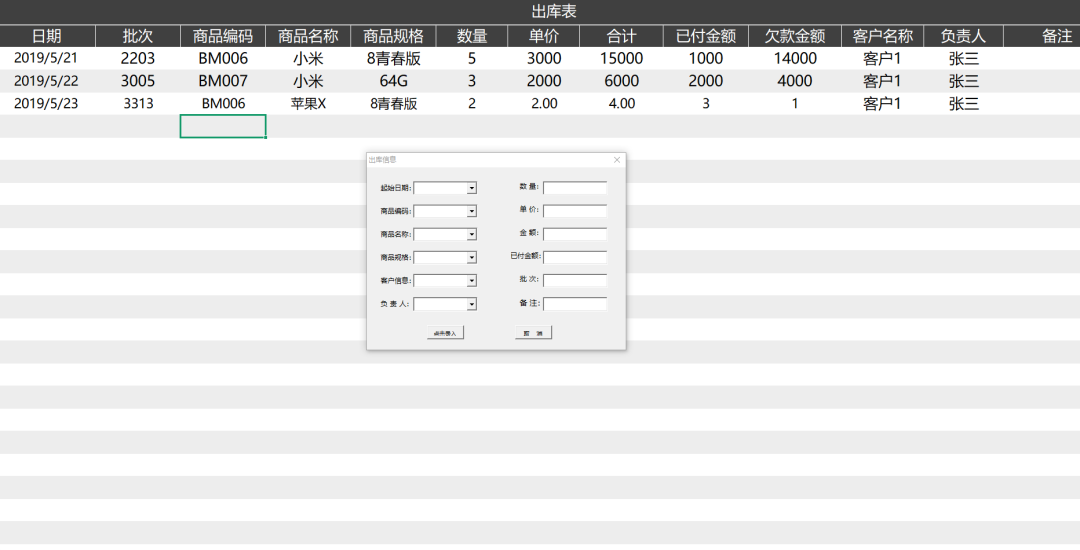Select the 出库表 title bar cell
Screen dimensions: 1080x550
(540, 12)
